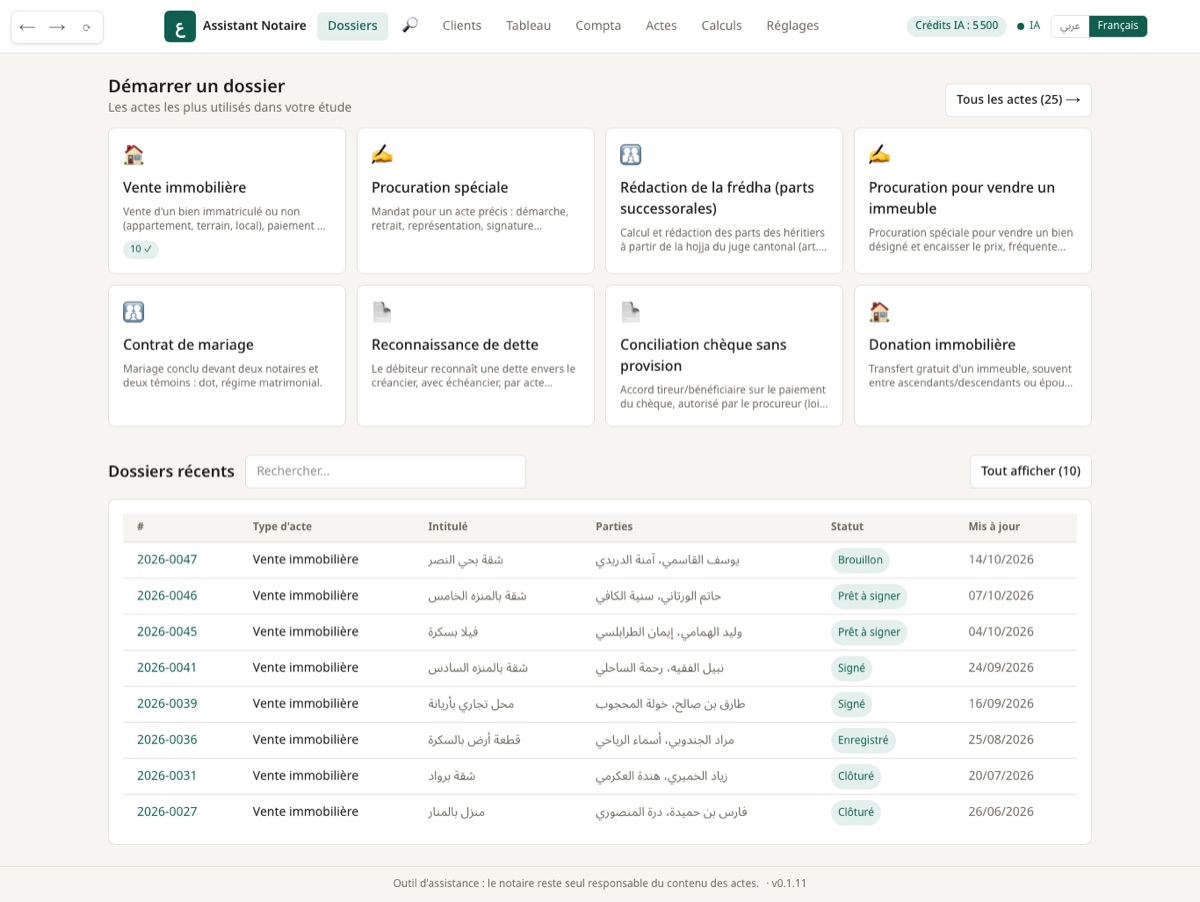Focus the Rechercher search field

[x=385, y=471]
